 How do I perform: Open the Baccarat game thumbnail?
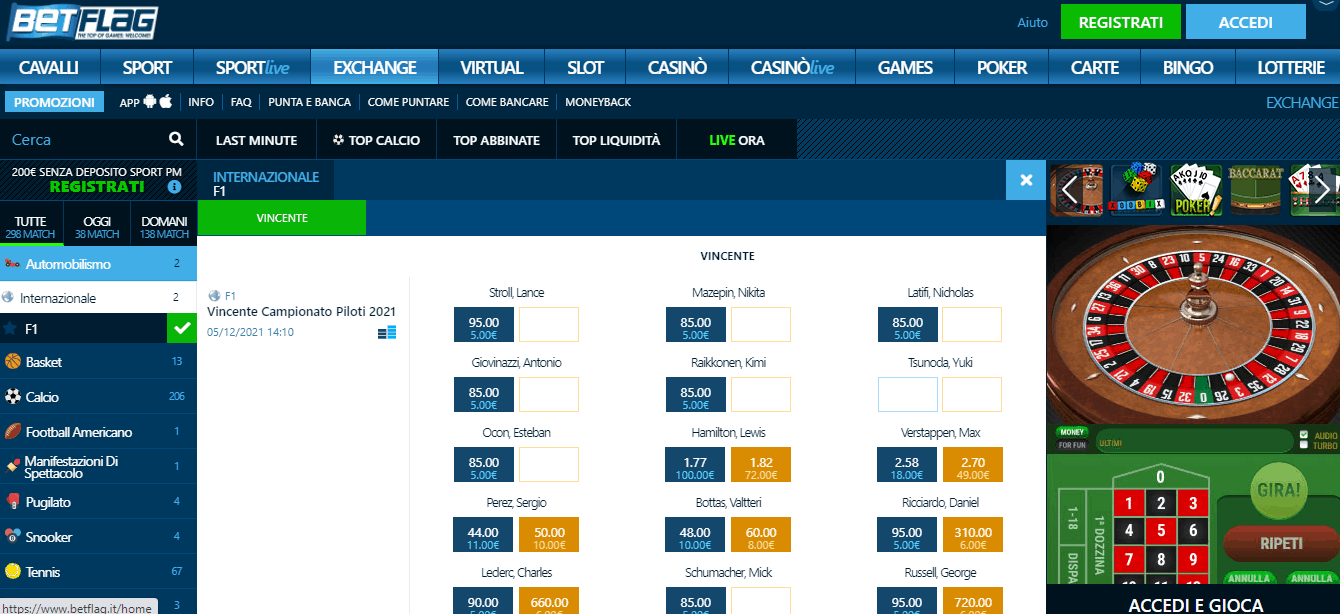1257,189
